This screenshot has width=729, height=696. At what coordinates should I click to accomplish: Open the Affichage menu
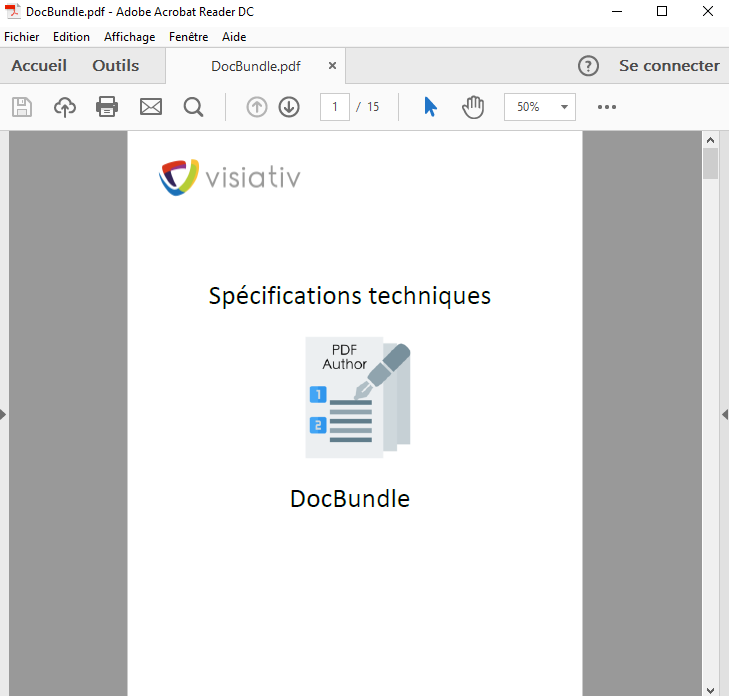(x=129, y=37)
